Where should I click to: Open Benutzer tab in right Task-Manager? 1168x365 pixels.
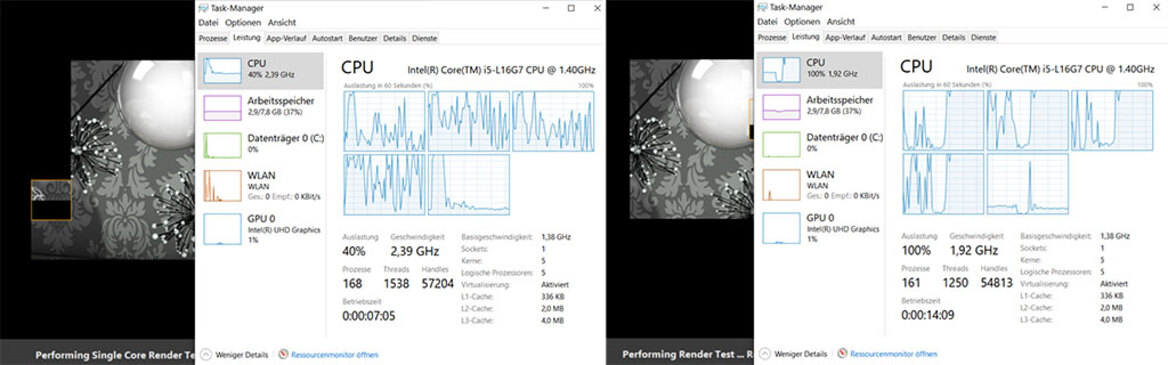921,37
